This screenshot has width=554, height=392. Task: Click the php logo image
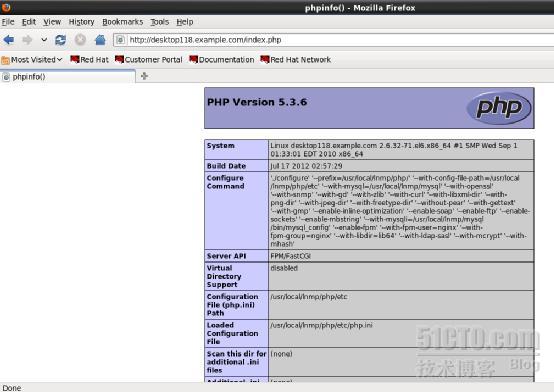499,108
